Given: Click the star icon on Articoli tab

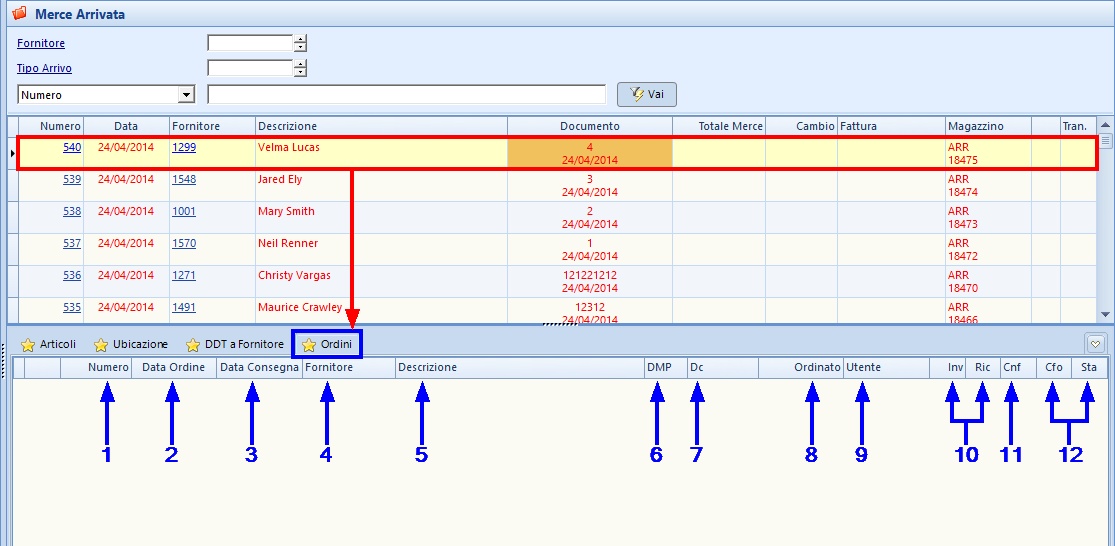Looking at the screenshot, I should point(28,345).
